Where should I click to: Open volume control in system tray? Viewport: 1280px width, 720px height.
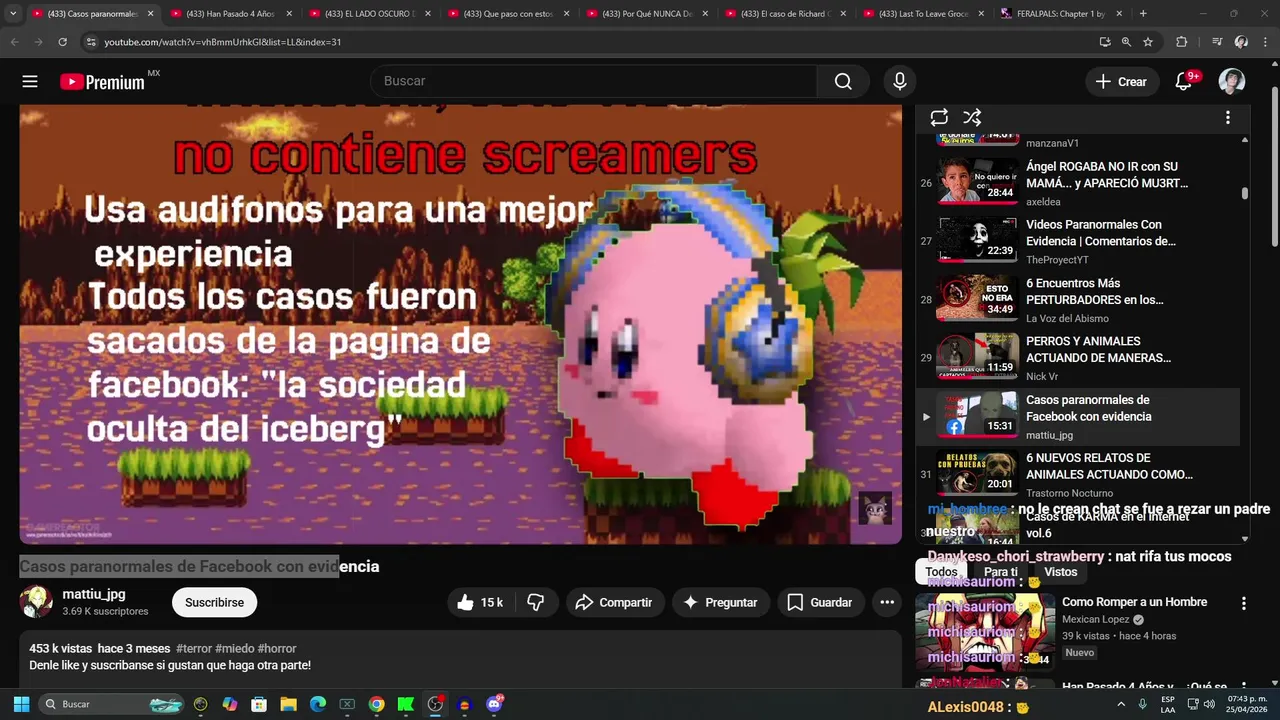coord(1209,704)
